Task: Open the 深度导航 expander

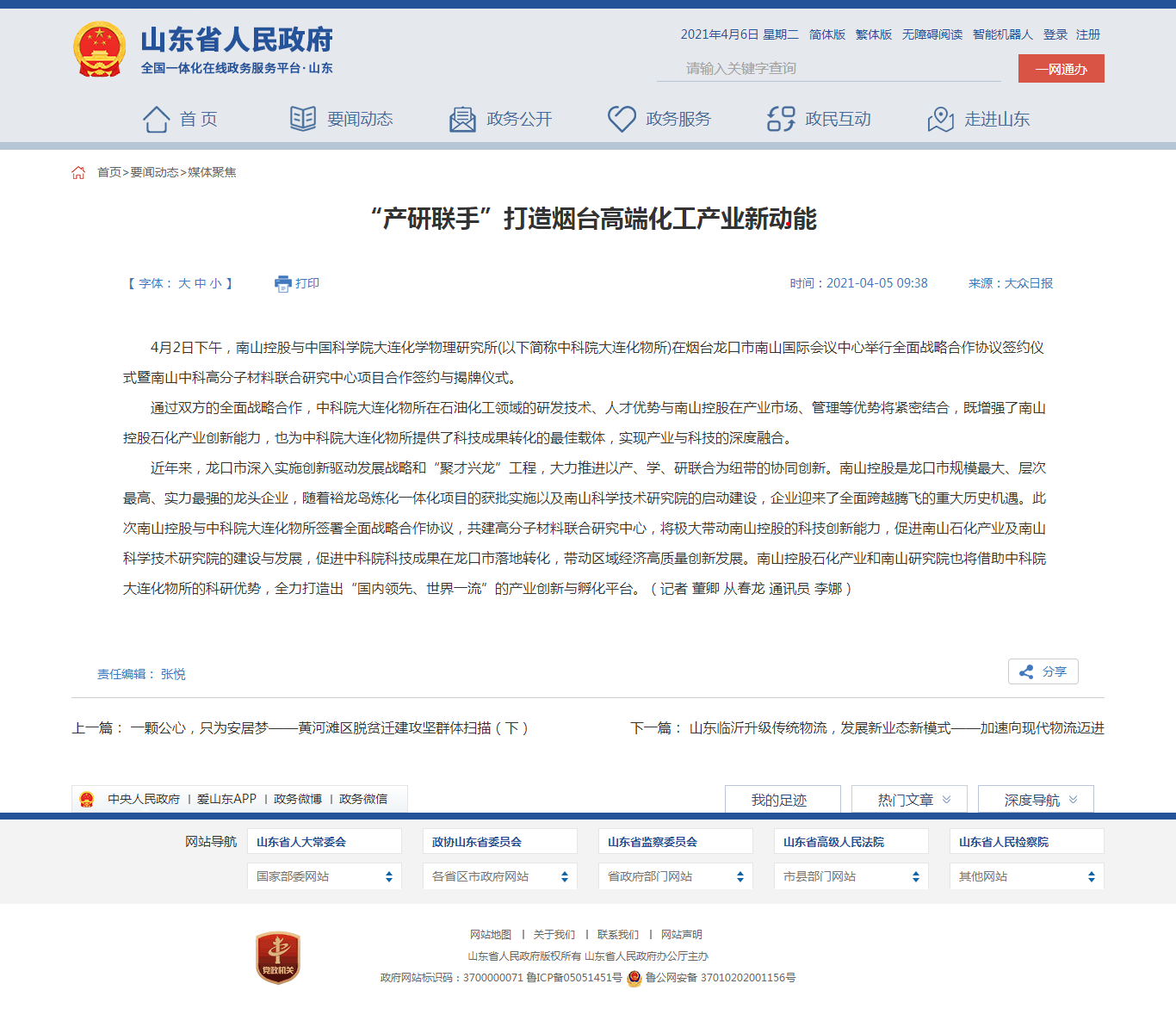Action: (x=1036, y=800)
